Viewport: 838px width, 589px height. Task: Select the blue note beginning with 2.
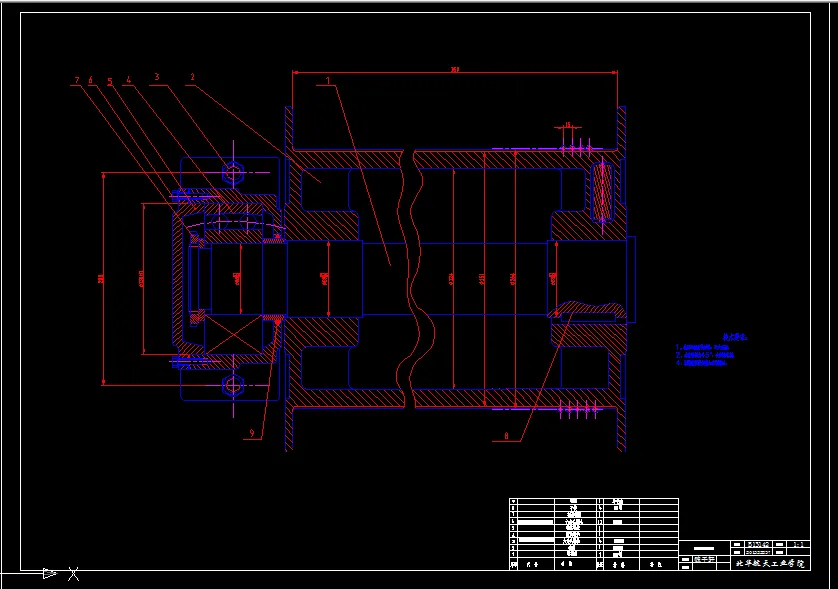[705, 355]
